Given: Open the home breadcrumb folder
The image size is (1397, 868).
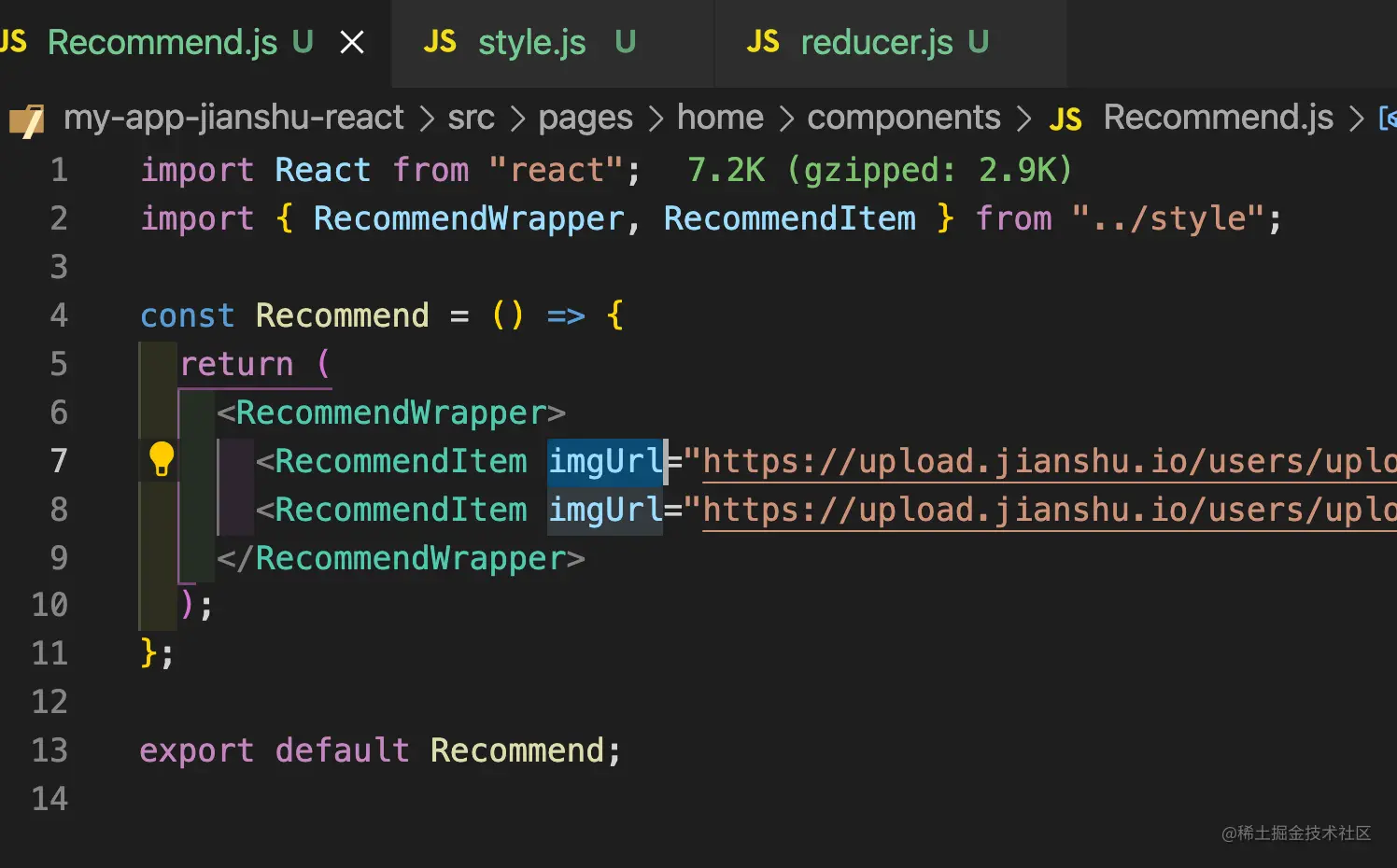Looking at the screenshot, I should pyautogui.click(x=720, y=118).
